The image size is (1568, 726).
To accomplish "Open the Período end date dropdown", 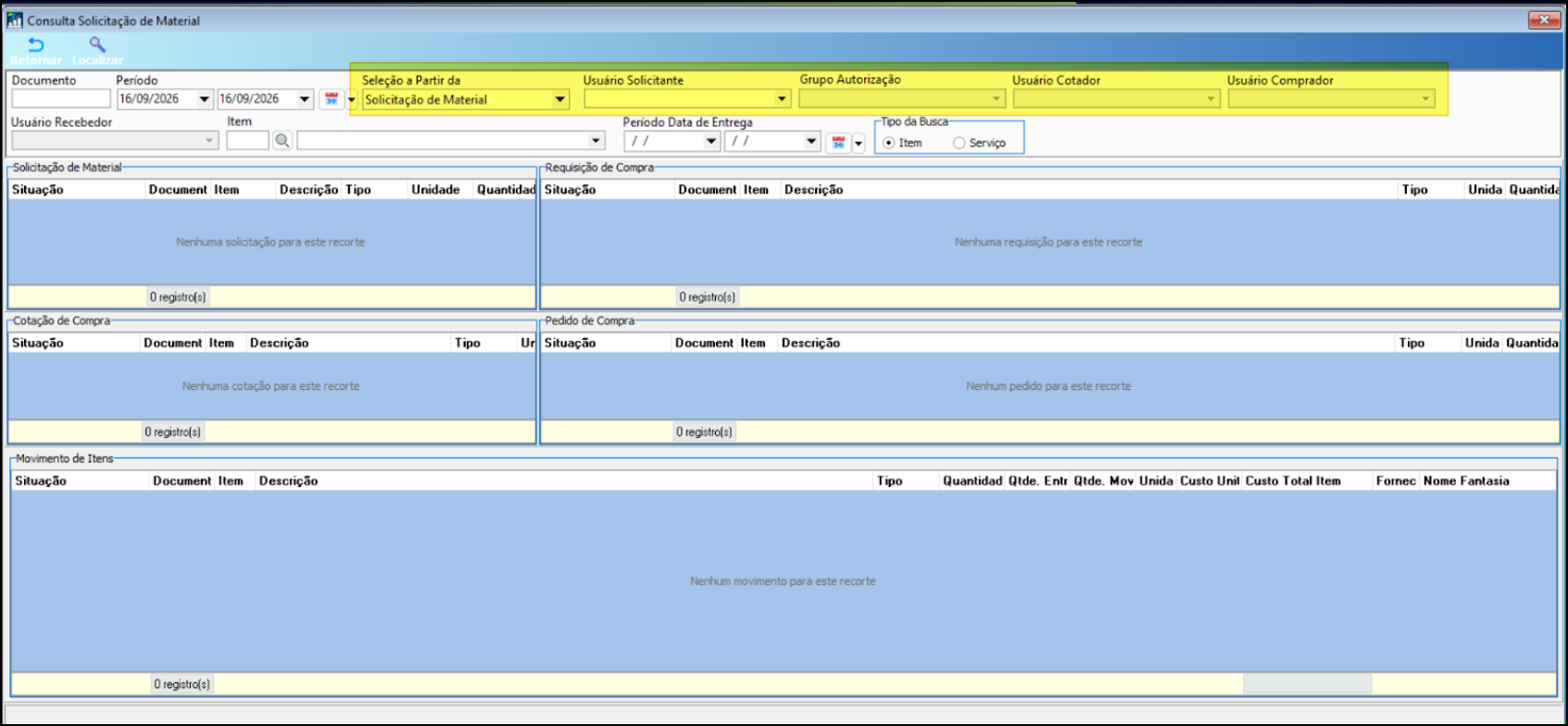I will [x=304, y=99].
